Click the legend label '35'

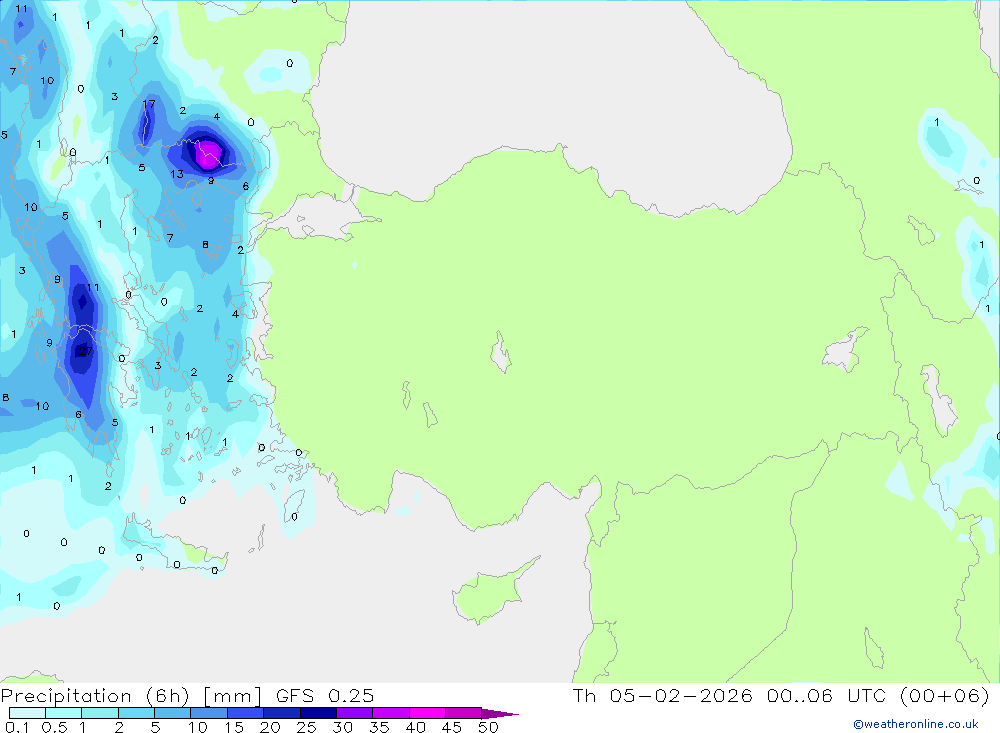(379, 727)
